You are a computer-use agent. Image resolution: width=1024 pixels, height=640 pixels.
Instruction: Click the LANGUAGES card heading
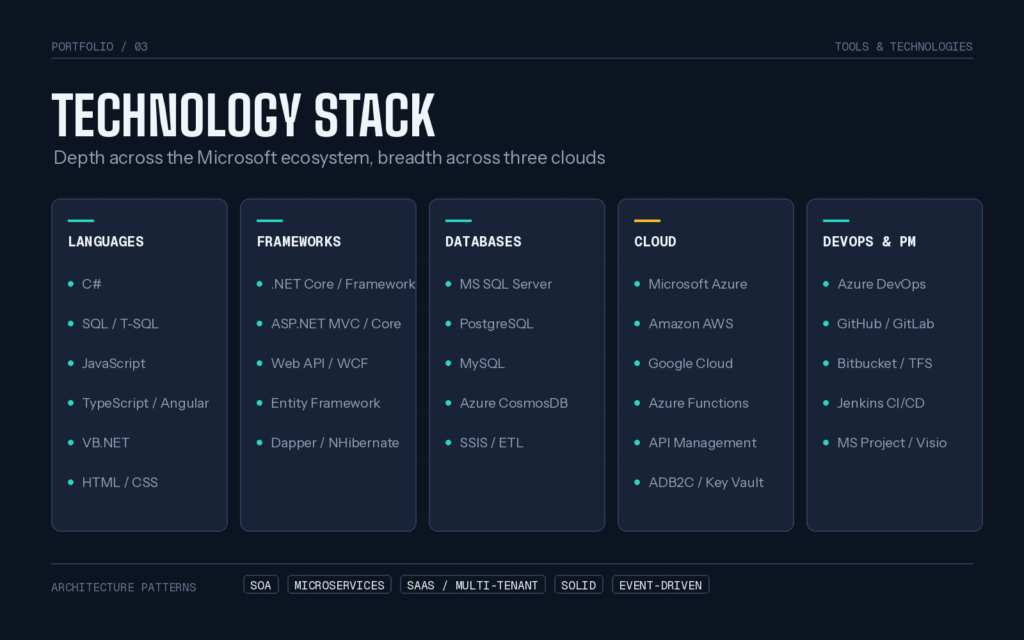[x=106, y=242]
